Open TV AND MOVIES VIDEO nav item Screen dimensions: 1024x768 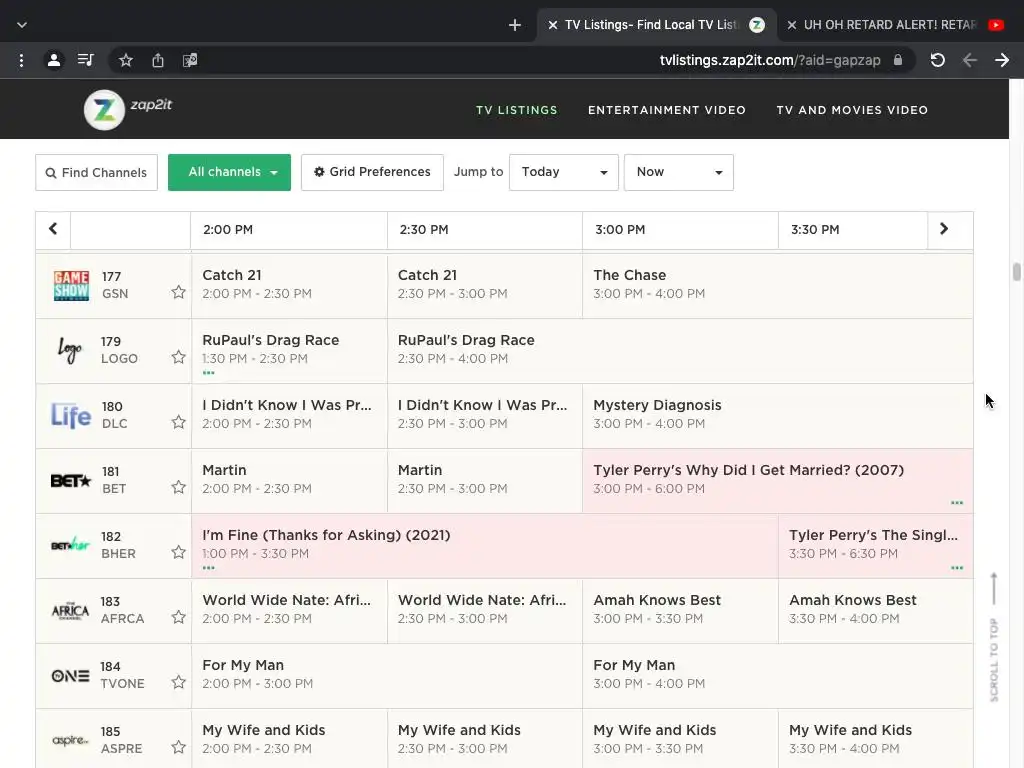852,110
